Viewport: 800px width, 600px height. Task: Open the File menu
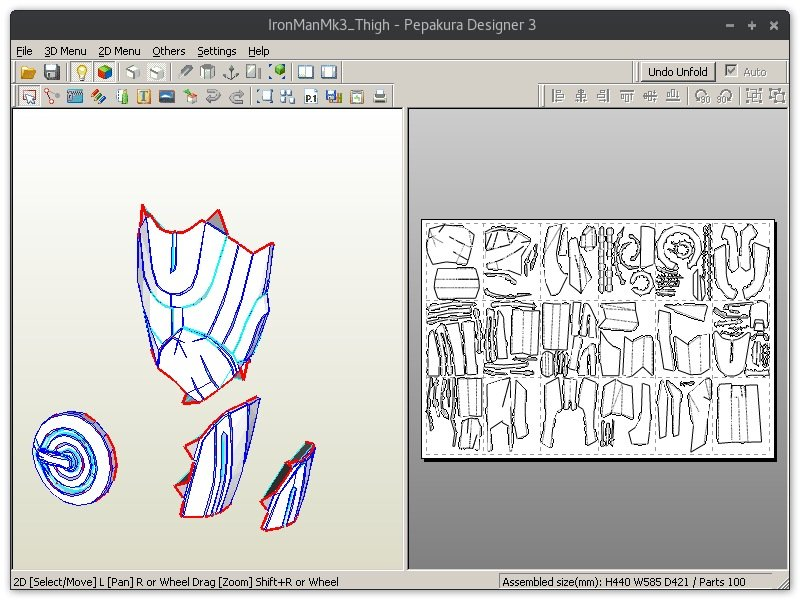point(24,51)
